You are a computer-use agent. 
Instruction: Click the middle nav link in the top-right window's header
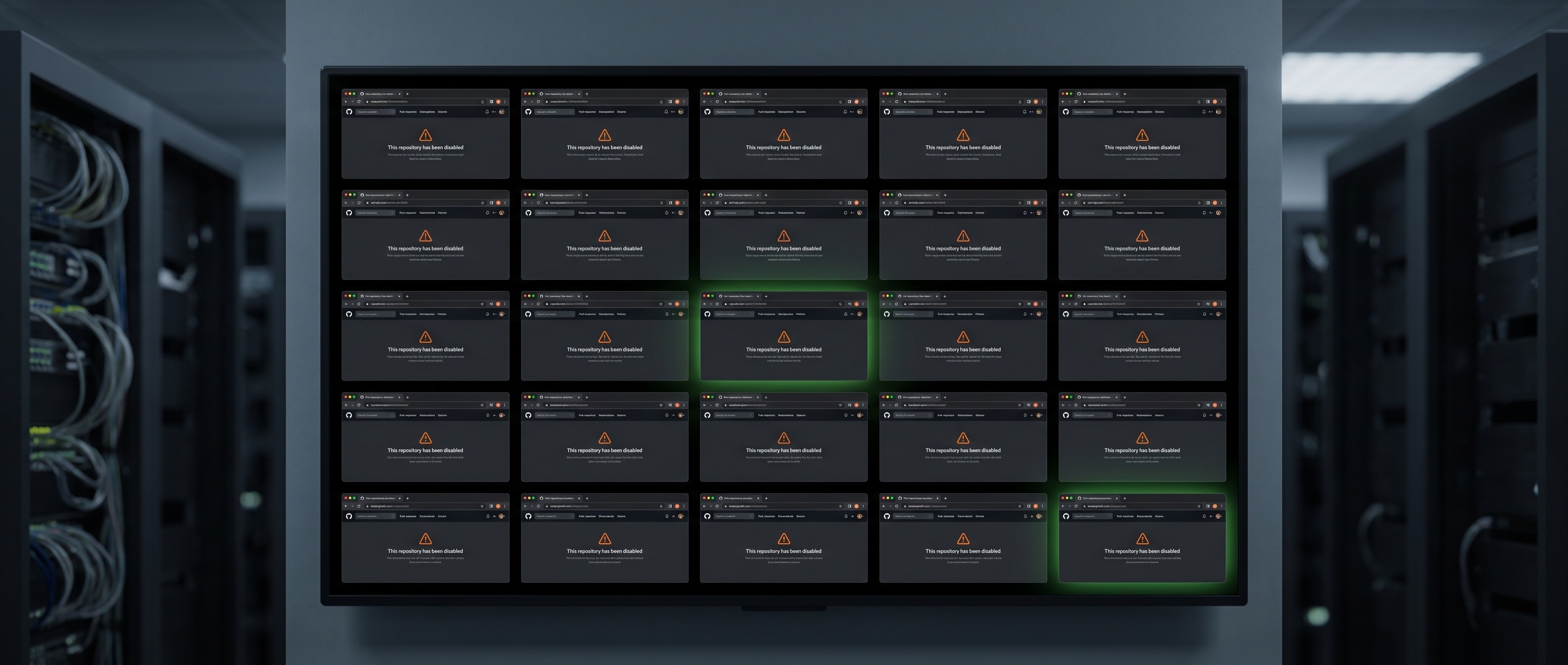click(x=1144, y=112)
